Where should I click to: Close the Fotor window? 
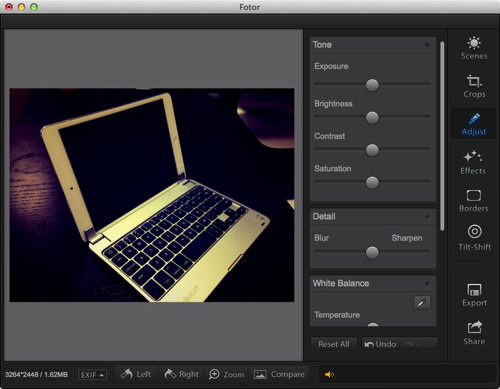(x=9, y=7)
